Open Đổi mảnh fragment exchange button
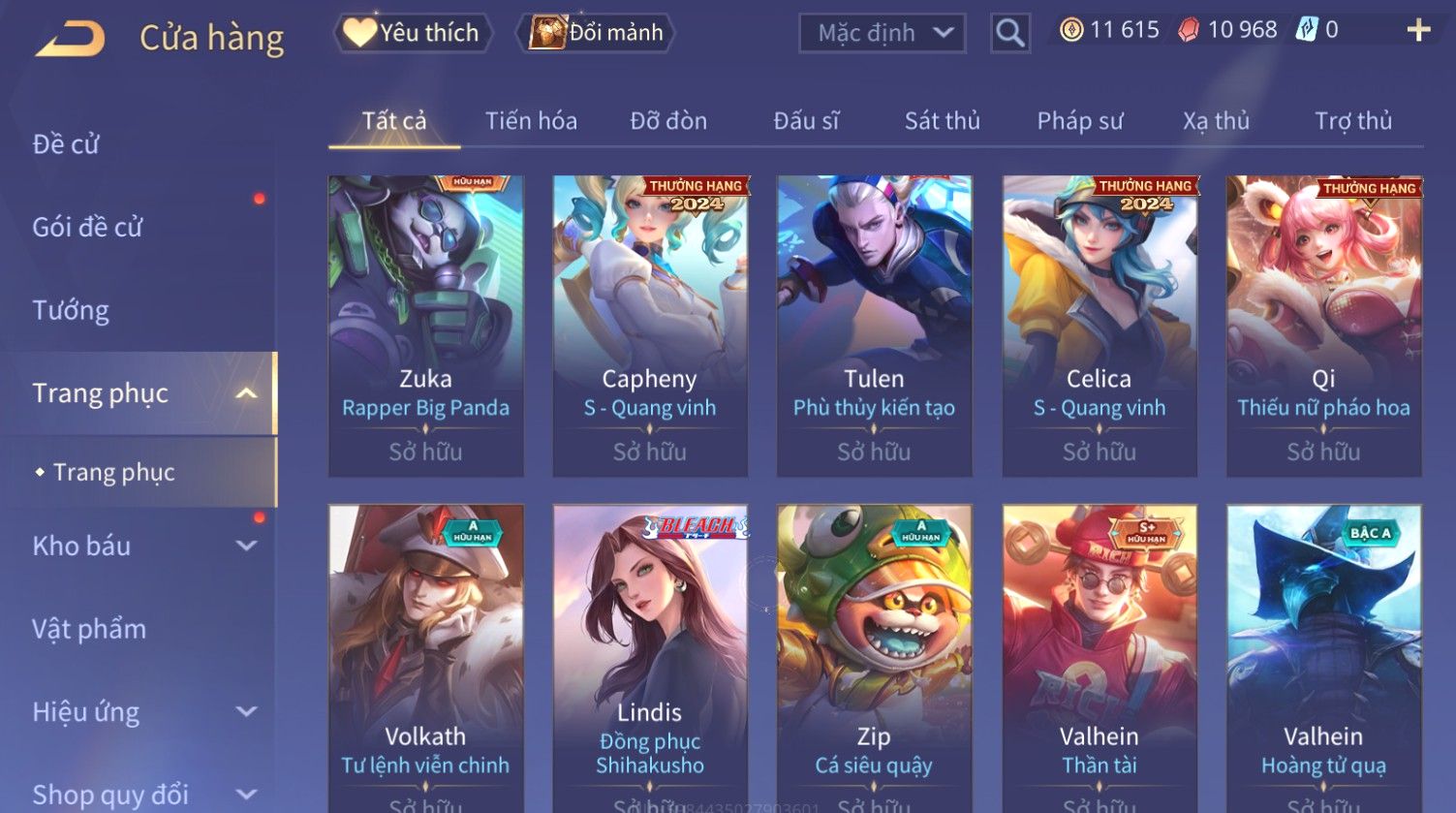Image resolution: width=1456 pixels, height=813 pixels. (x=596, y=33)
